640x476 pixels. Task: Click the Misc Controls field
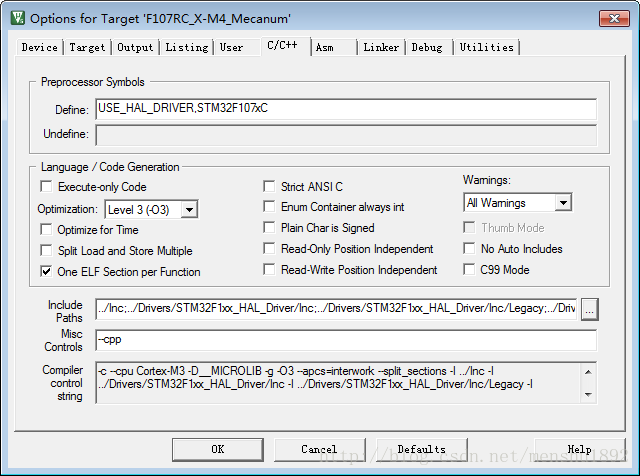[x=346, y=340]
